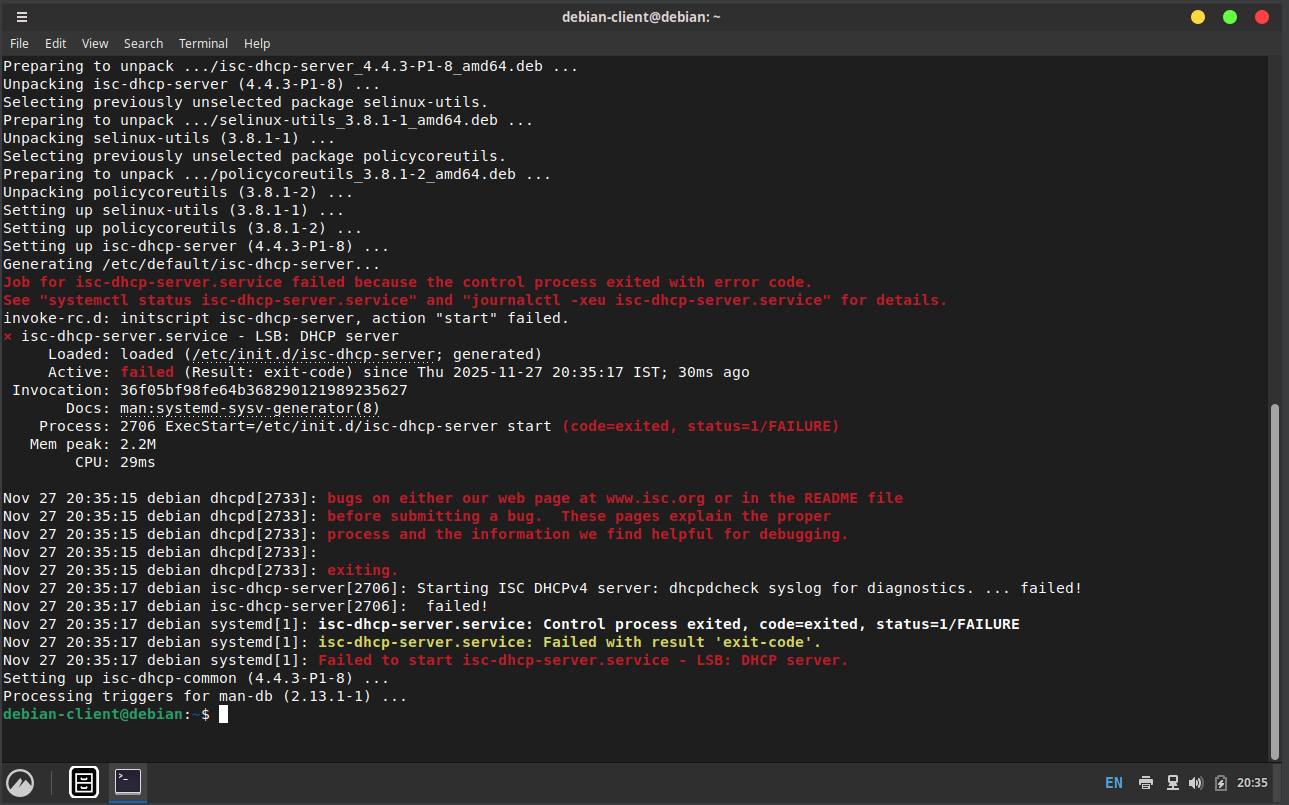This screenshot has height=805, width=1289.
Task: Open the printer tray icon
Action: tap(1146, 783)
